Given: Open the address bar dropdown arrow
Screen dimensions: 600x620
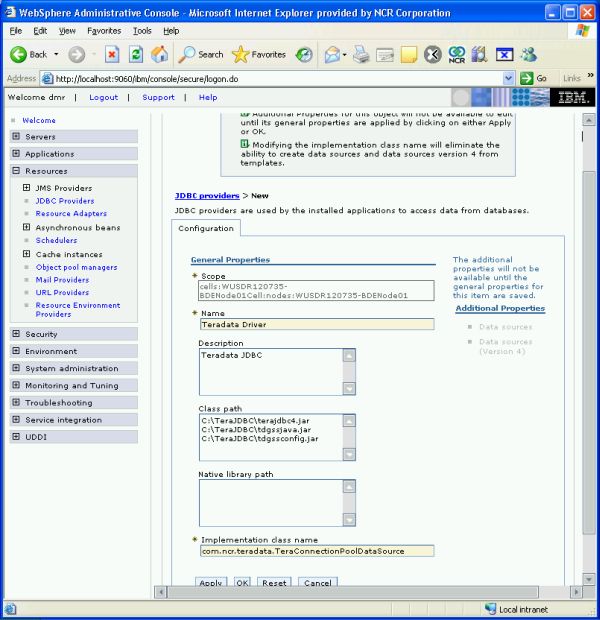Looking at the screenshot, I should pyautogui.click(x=509, y=78).
